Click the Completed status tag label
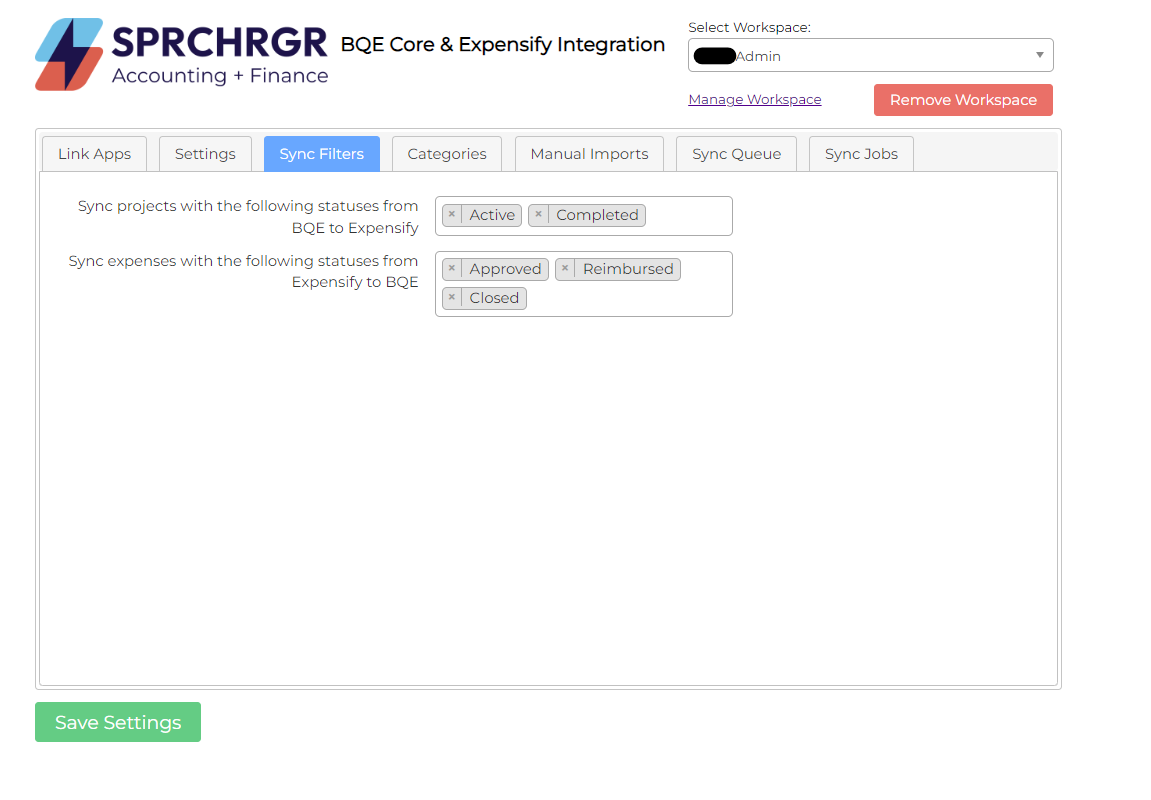Screen dimensions: 1151x800 pyautogui.click(x=597, y=215)
